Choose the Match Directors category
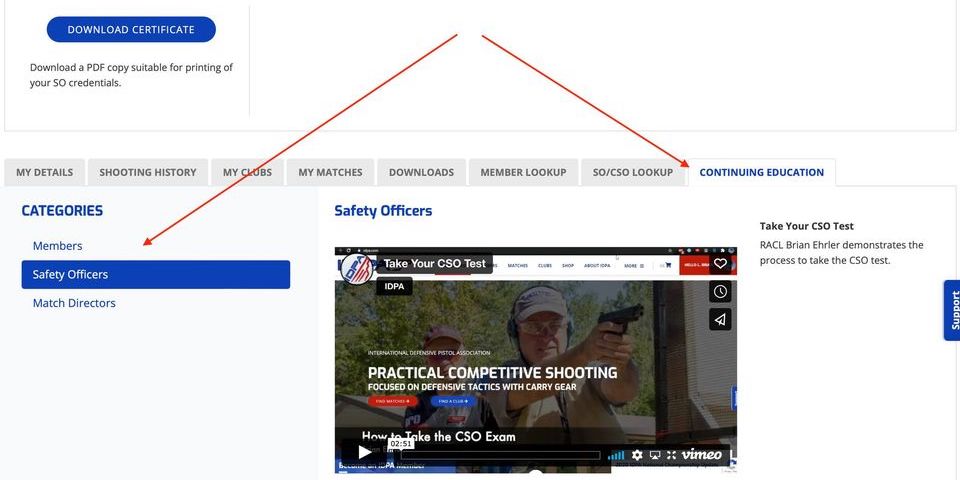The height and width of the screenshot is (480, 960). [74, 303]
